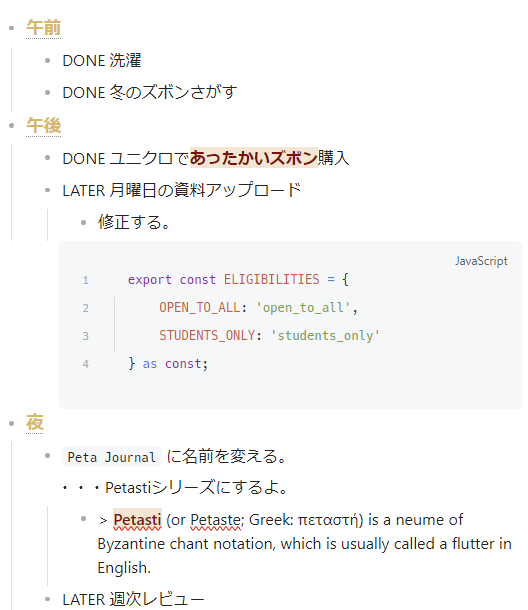Click the highlighted あったかいズボン text
Image resolution: width=528 pixels, height=610 pixels.
[254, 158]
